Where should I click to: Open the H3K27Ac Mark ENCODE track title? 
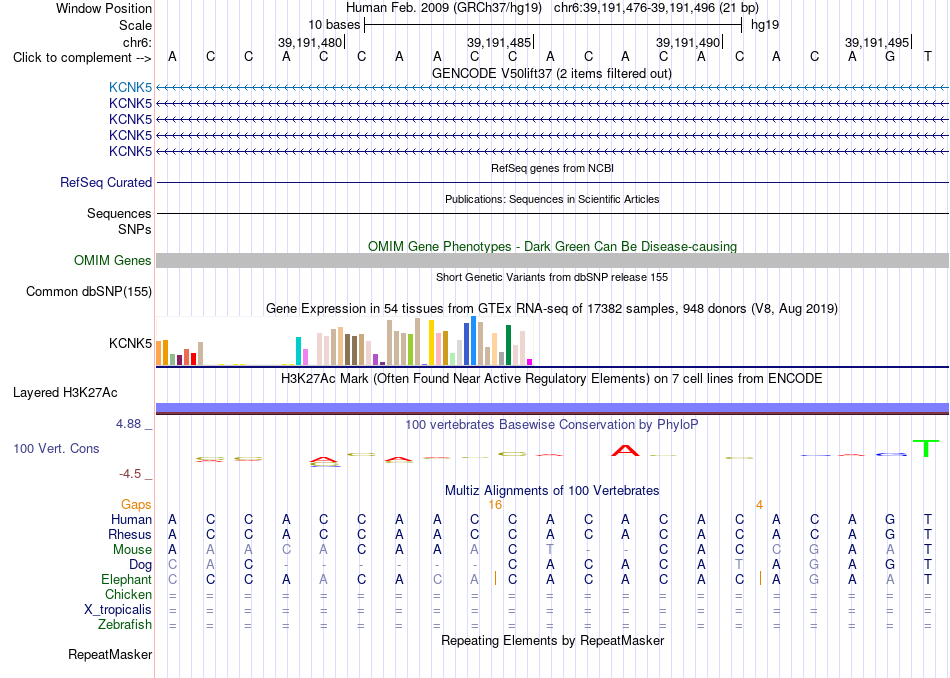coord(552,379)
